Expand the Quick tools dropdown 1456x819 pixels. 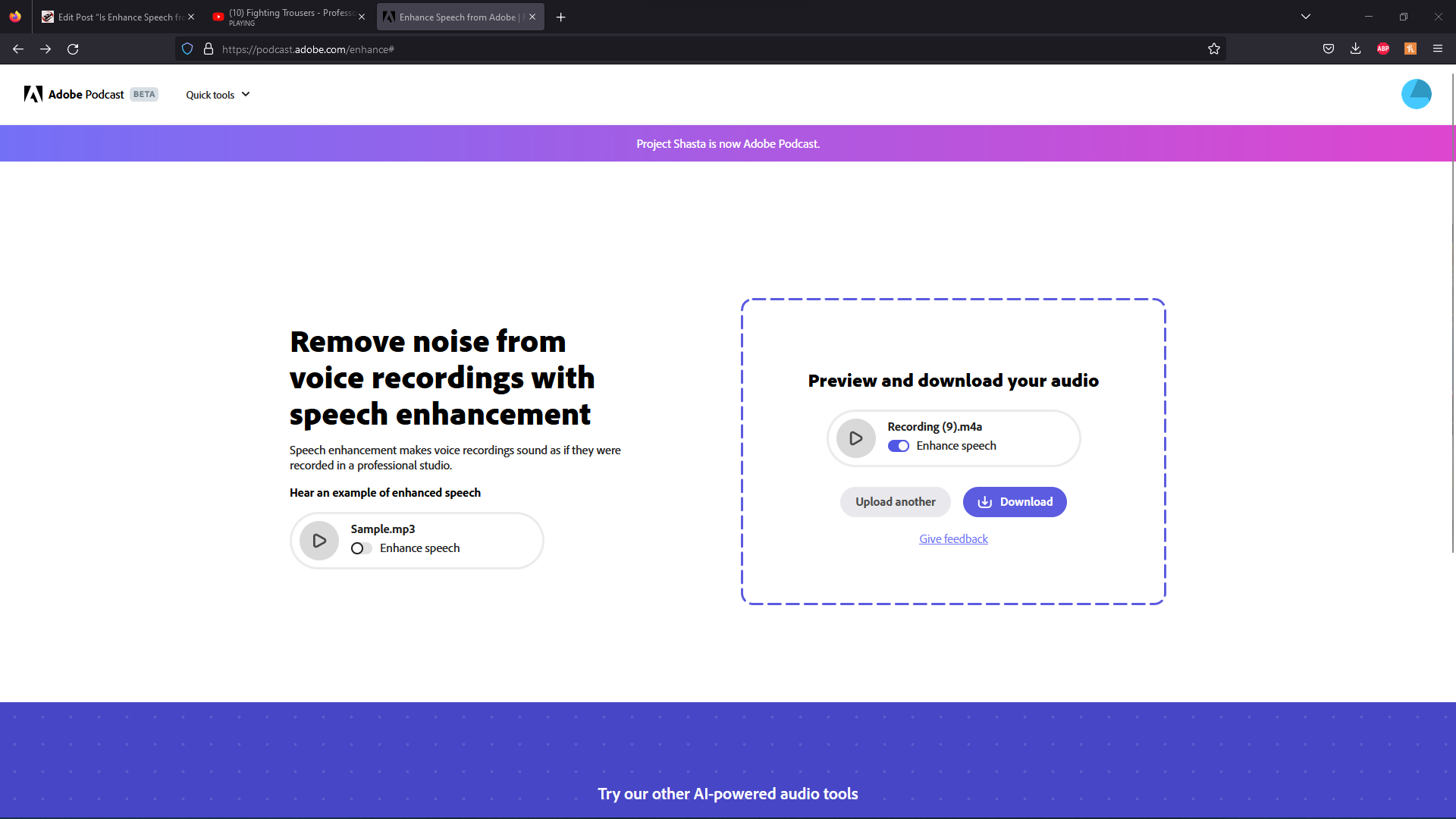point(218,95)
